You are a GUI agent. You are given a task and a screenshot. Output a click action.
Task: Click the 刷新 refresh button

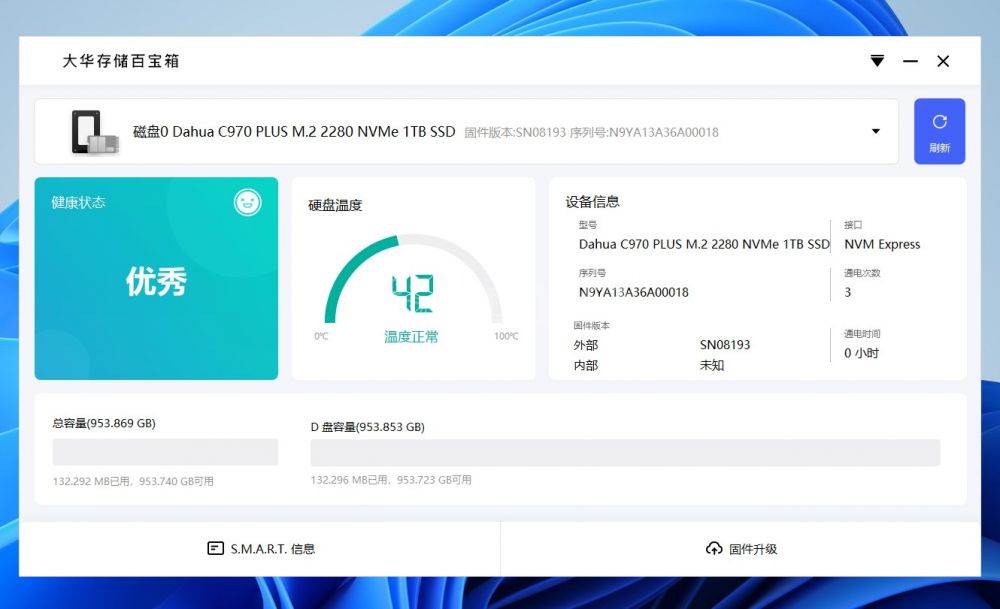tap(939, 131)
